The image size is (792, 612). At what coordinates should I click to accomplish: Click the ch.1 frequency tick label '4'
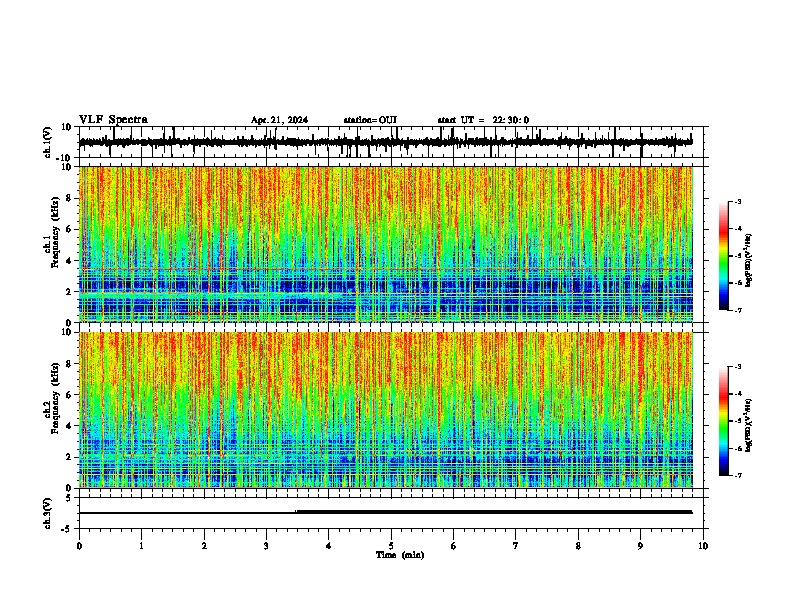pyautogui.click(x=70, y=261)
